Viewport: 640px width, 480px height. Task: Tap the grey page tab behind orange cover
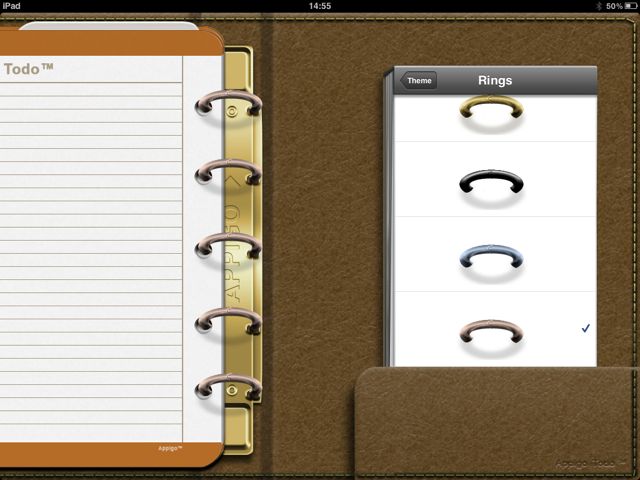109,26
